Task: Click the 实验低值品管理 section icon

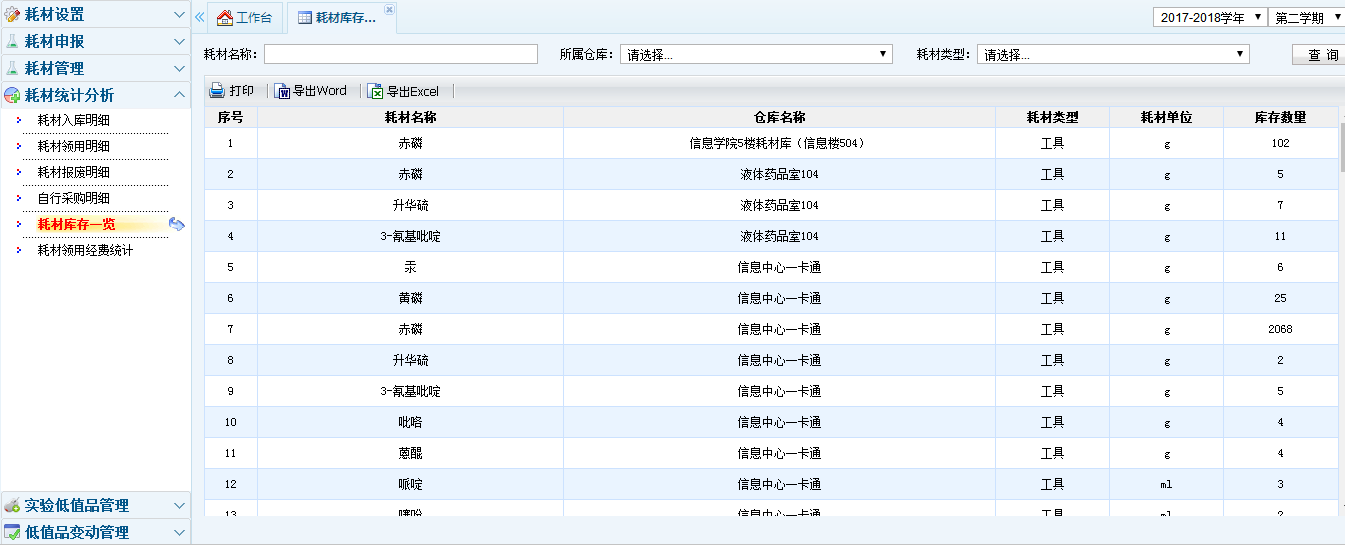Action: [x=12, y=506]
